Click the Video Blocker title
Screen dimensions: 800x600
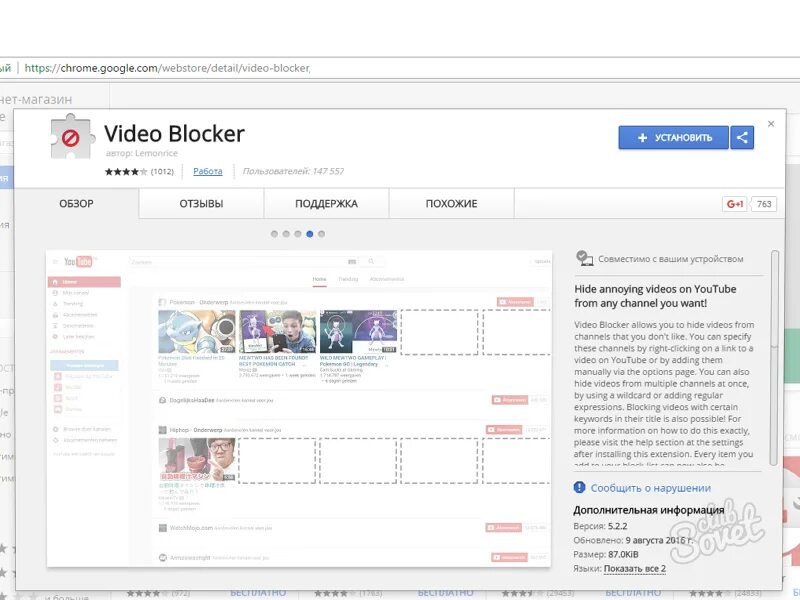tap(174, 134)
